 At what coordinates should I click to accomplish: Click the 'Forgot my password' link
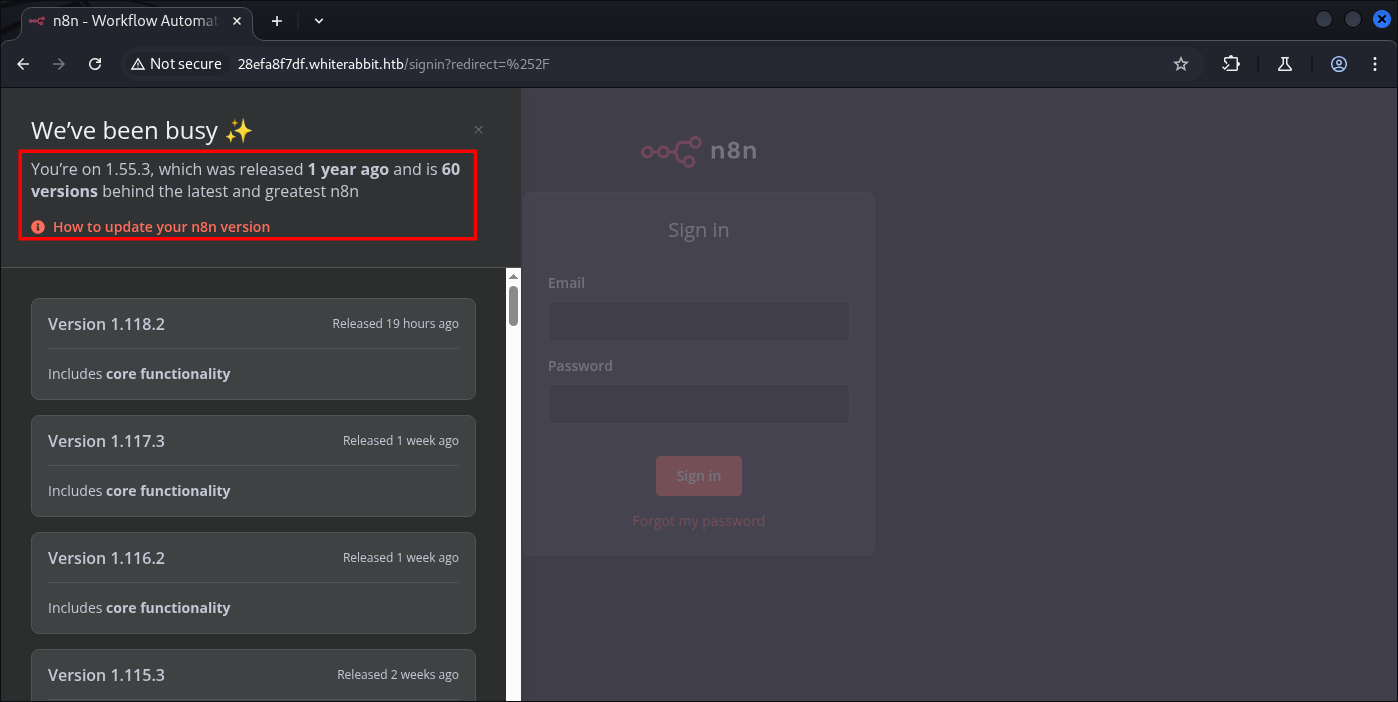click(698, 521)
